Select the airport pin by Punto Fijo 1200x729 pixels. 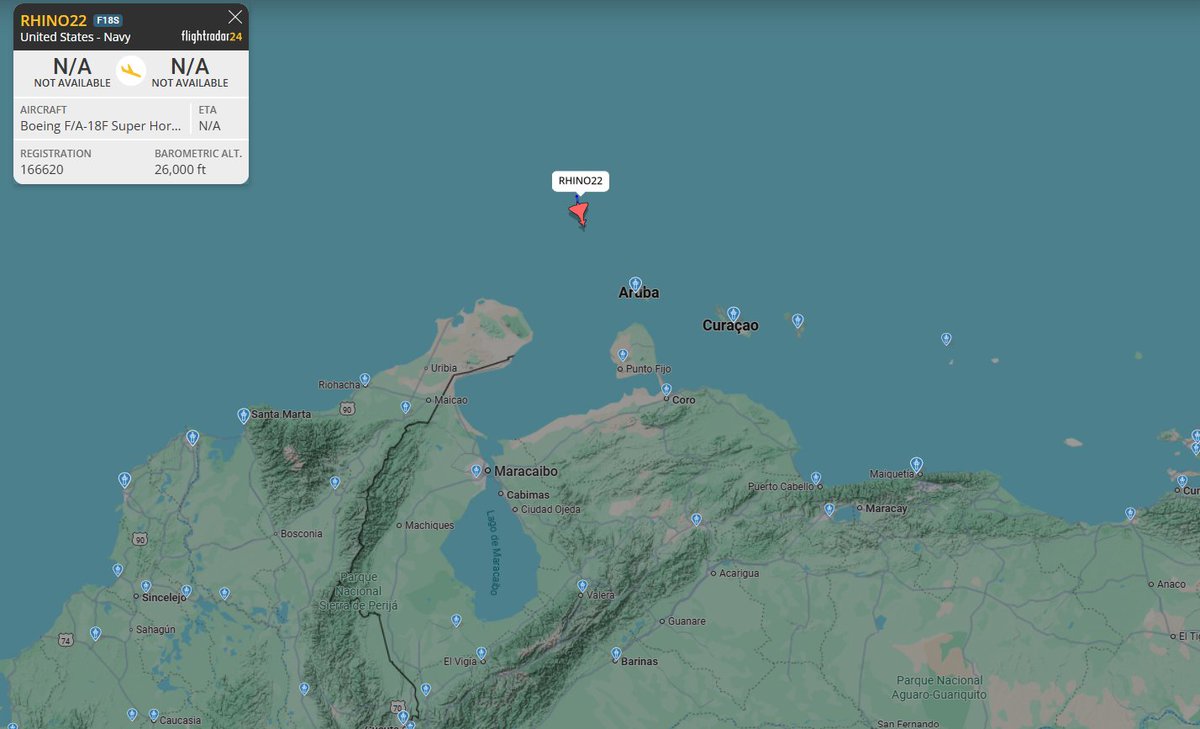pos(621,355)
